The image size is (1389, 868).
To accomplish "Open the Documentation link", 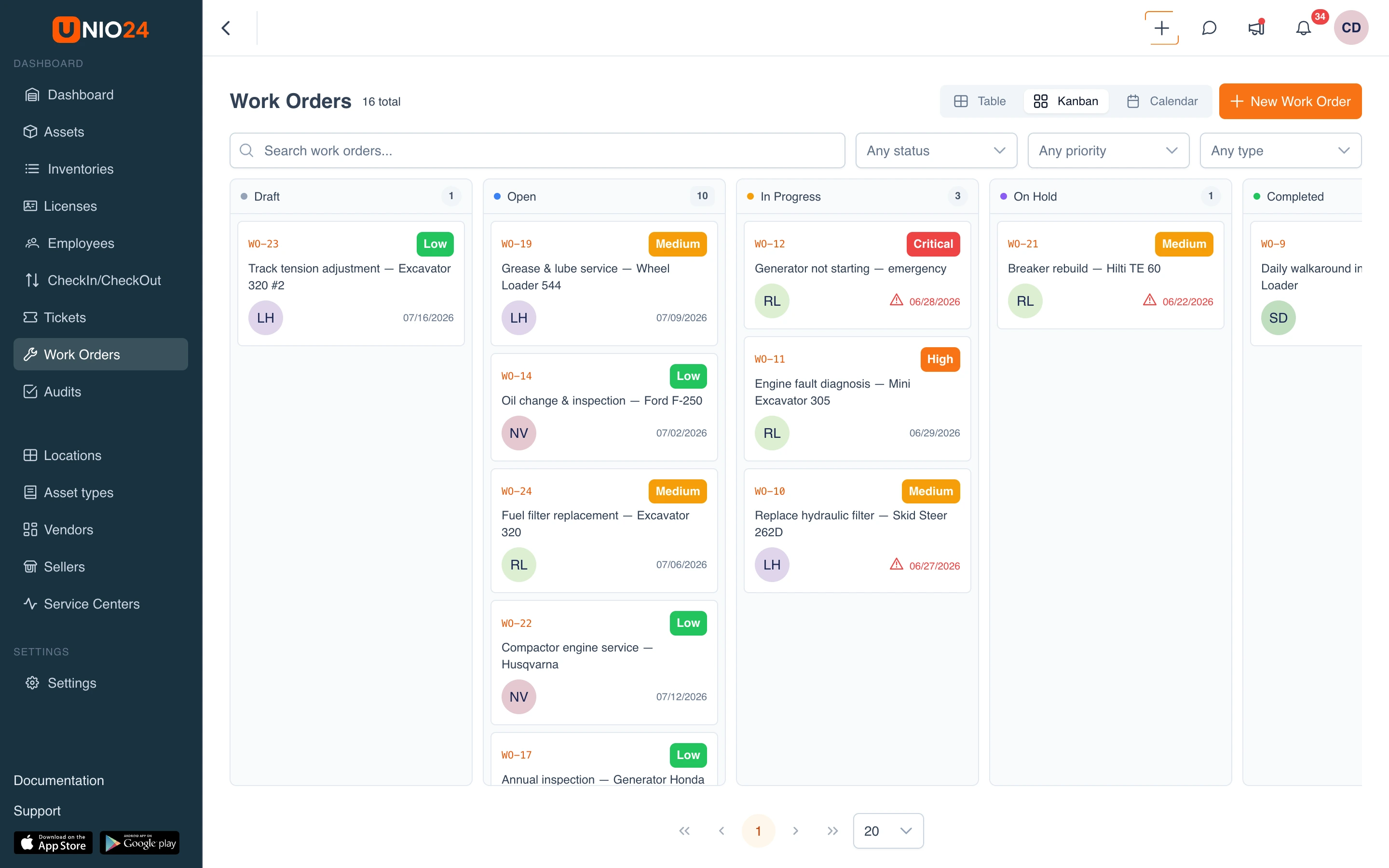I will point(58,780).
